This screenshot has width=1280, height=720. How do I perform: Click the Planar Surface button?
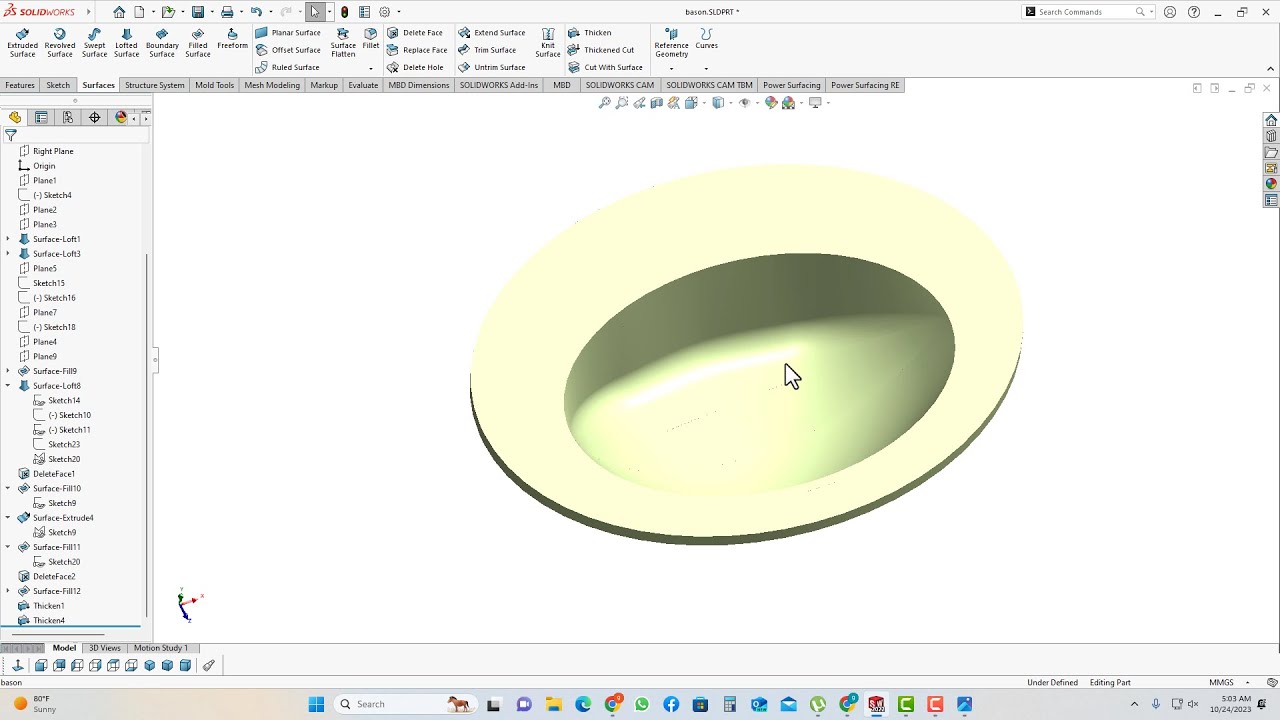point(288,33)
